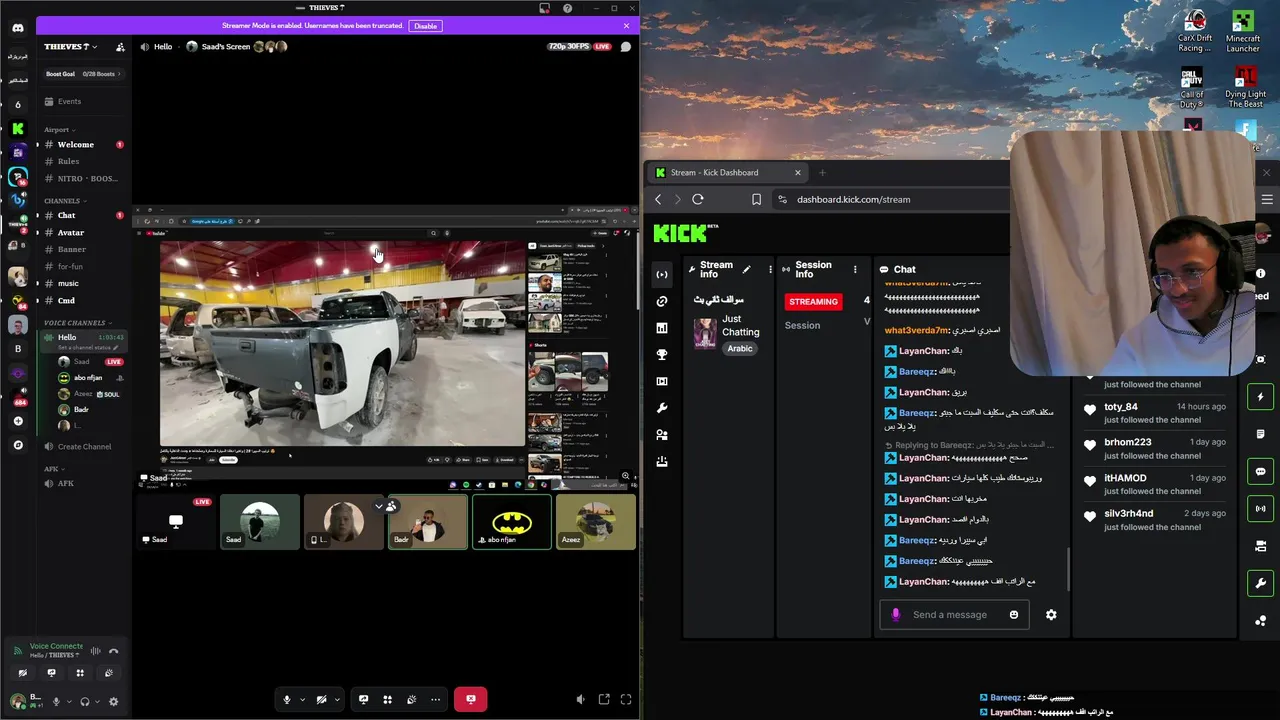Open emoji picker in Kick chat box
Viewport: 1280px width, 720px height.
pyautogui.click(x=1014, y=615)
